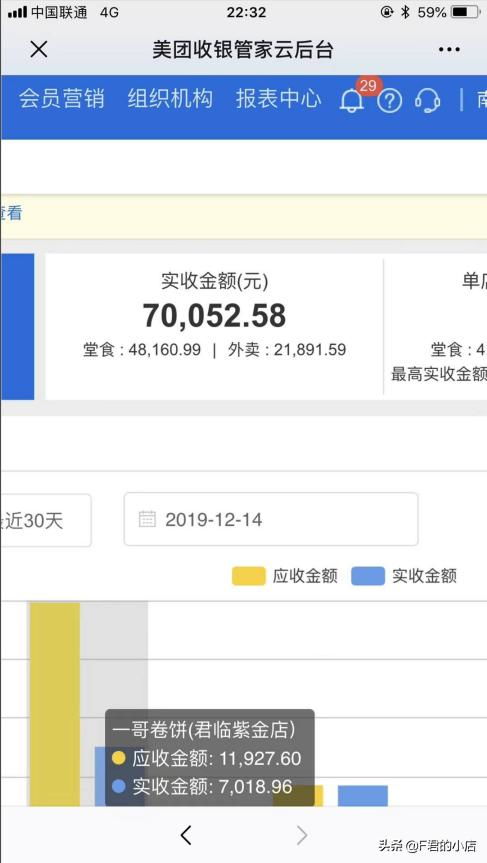Toggle 实收金额 blue legend swatch

pyautogui.click(x=368, y=576)
